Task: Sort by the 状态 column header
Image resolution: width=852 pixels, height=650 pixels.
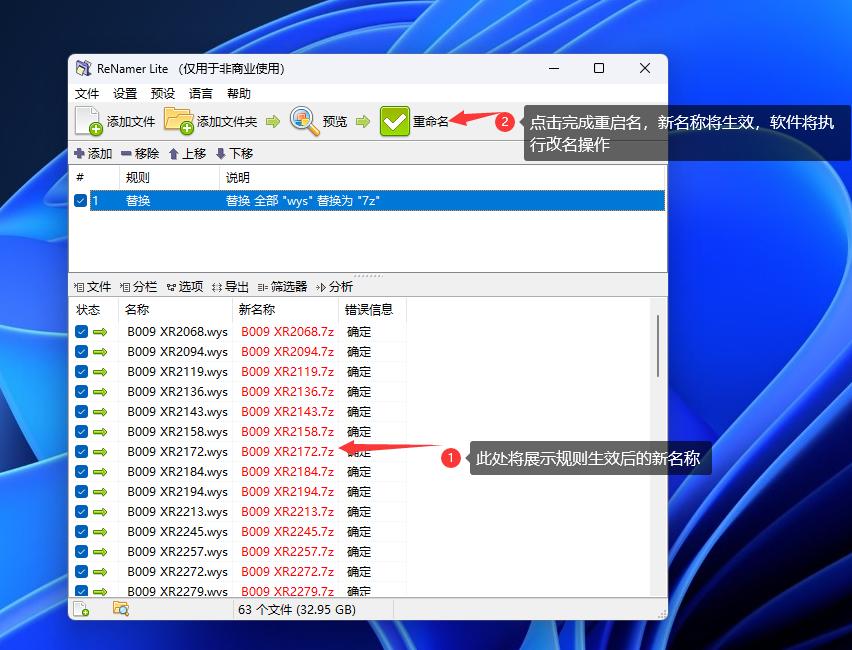Action: pos(94,310)
